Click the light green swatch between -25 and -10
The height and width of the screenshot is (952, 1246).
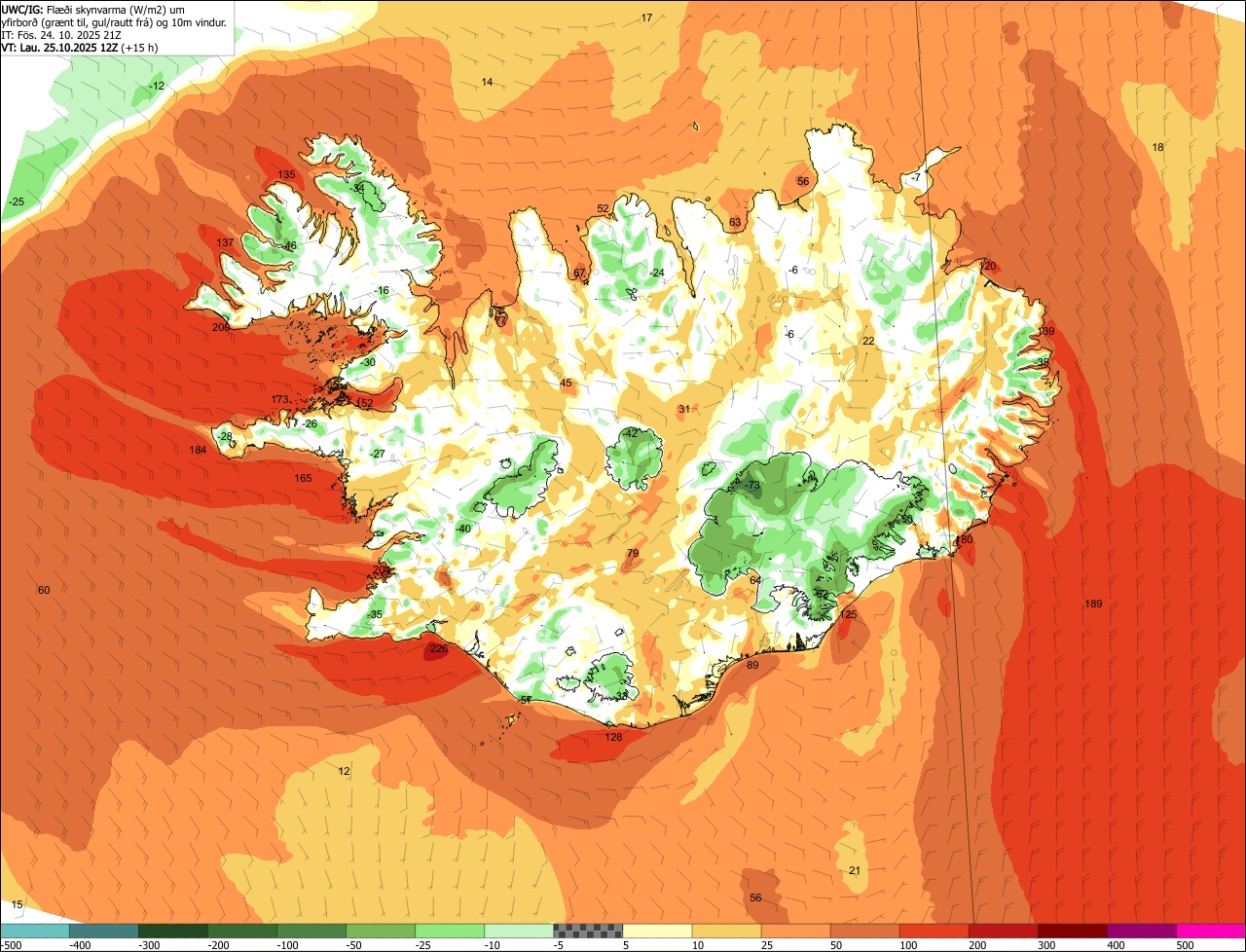tap(450, 931)
